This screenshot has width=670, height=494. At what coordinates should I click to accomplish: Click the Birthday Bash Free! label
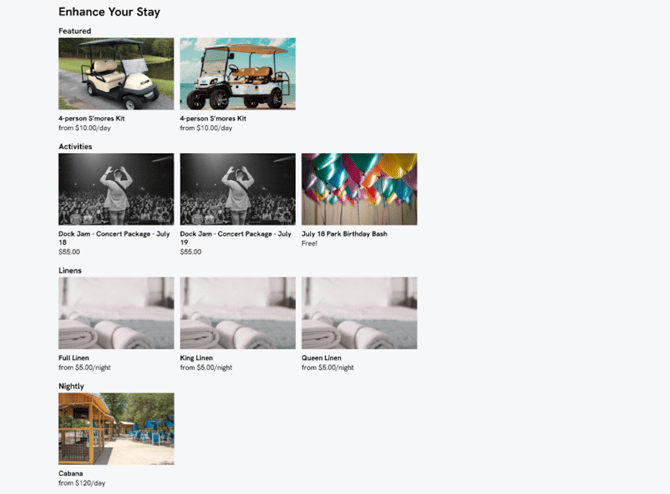309,243
